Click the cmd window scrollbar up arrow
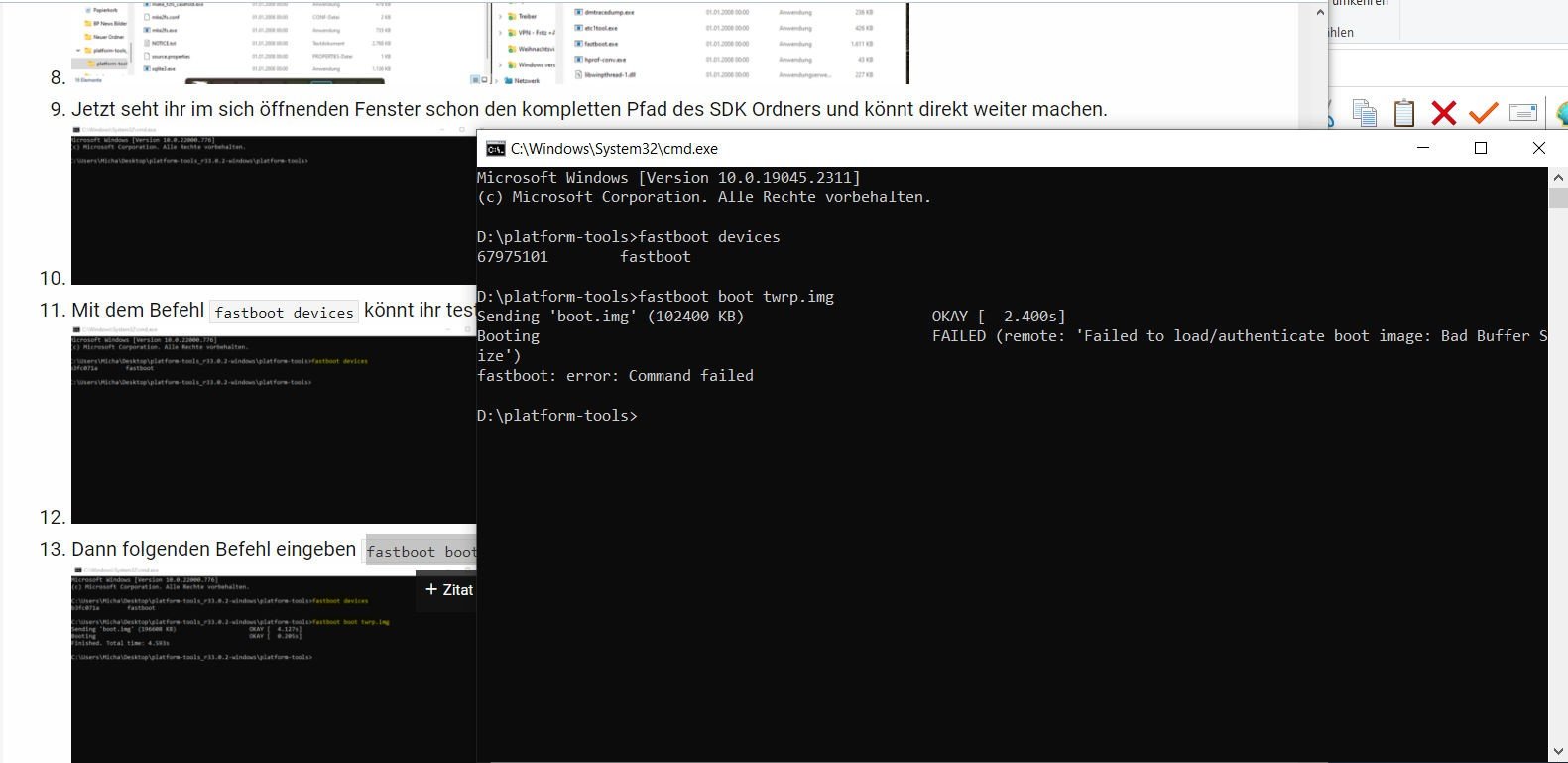Screen dimensions: 1568x763 click(x=1557, y=177)
